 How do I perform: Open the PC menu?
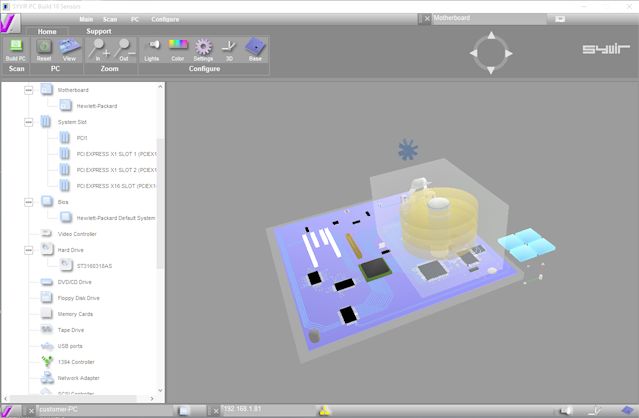coord(135,19)
